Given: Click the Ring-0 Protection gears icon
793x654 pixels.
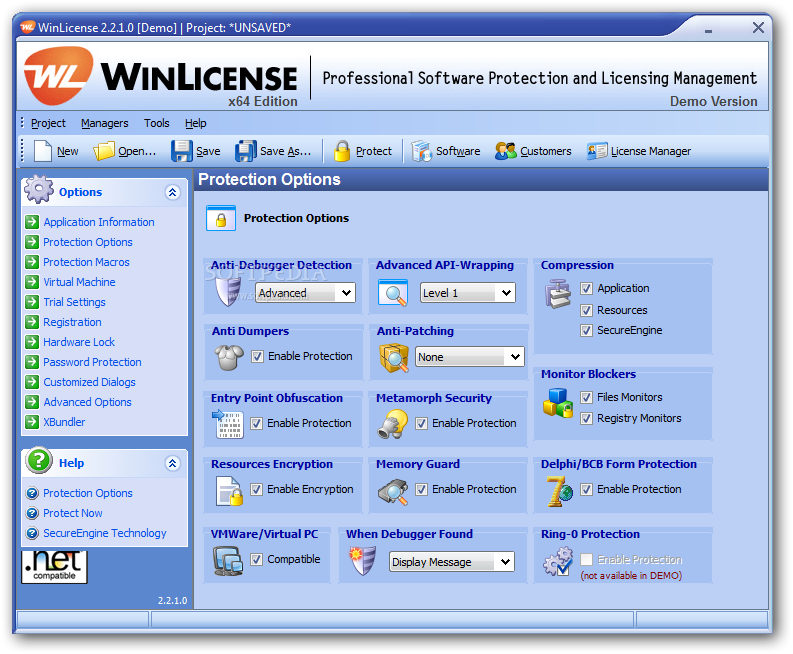Looking at the screenshot, I should click(x=558, y=561).
